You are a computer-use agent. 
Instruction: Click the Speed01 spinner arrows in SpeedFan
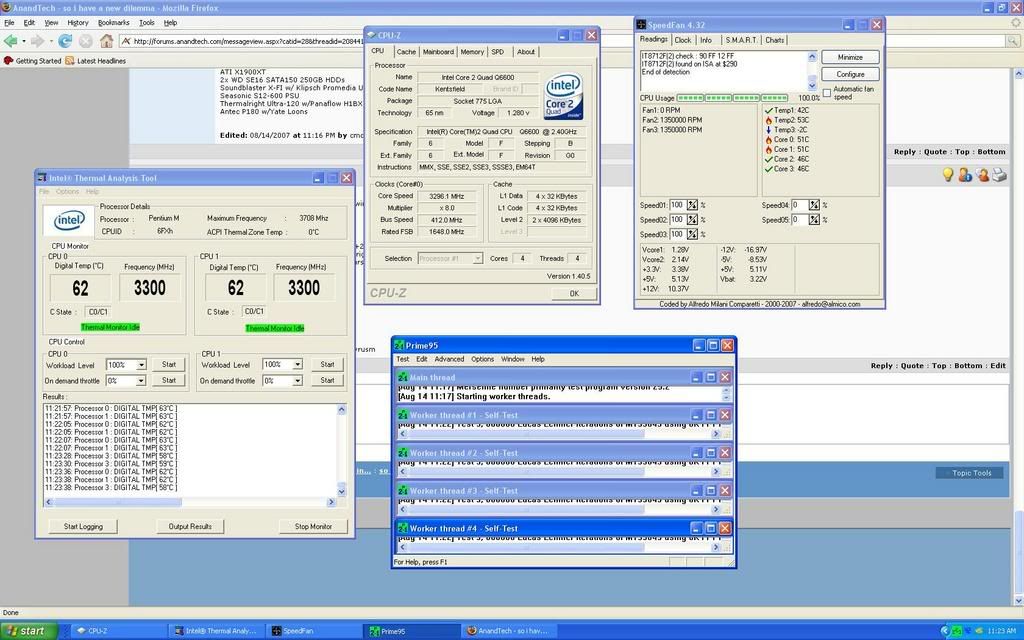coord(692,205)
